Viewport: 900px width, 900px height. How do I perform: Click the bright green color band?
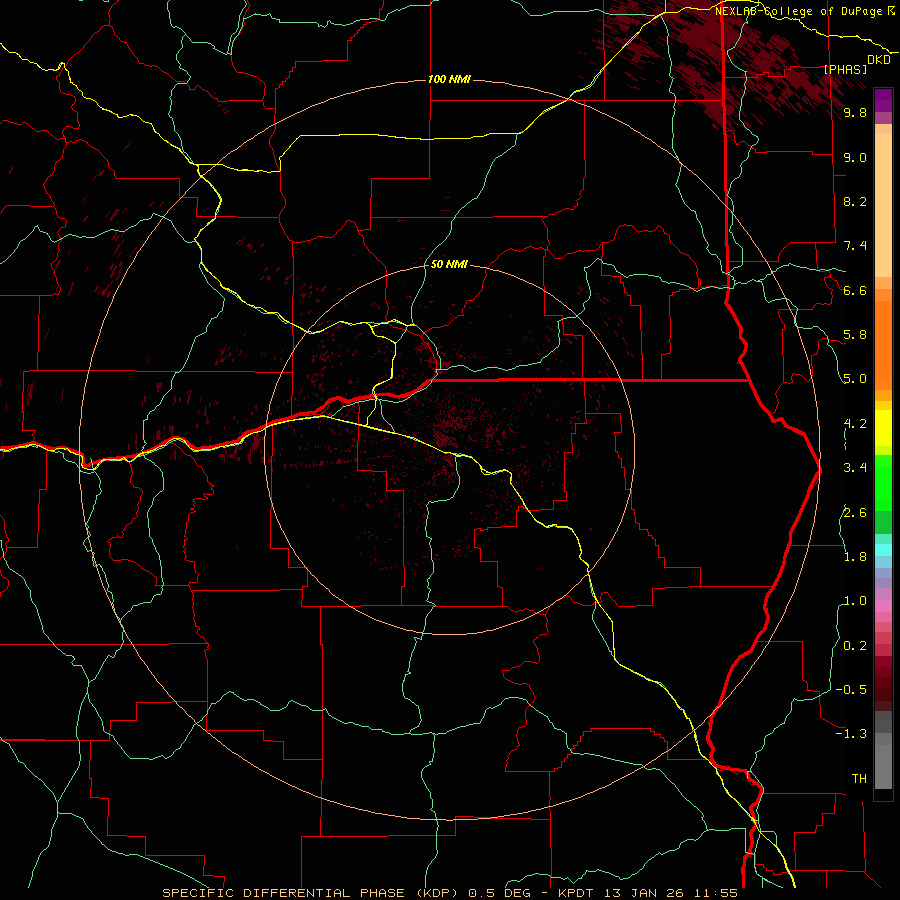883,482
